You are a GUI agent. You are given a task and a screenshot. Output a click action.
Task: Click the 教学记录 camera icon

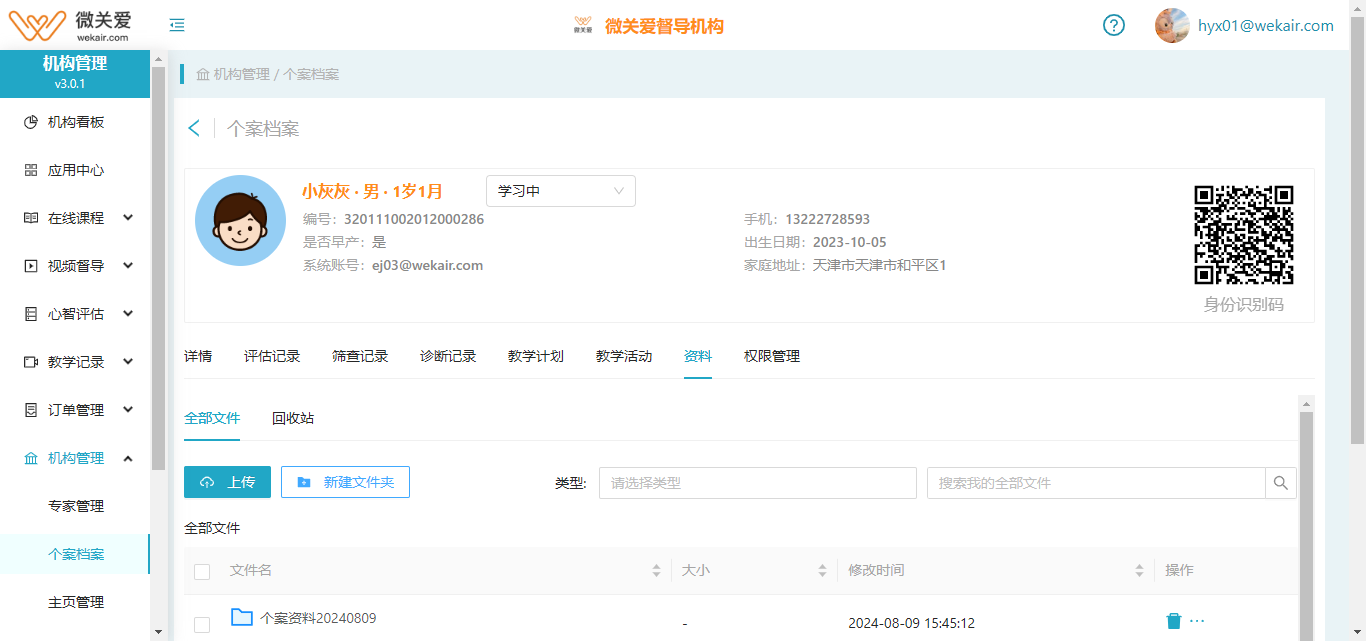click(x=31, y=362)
